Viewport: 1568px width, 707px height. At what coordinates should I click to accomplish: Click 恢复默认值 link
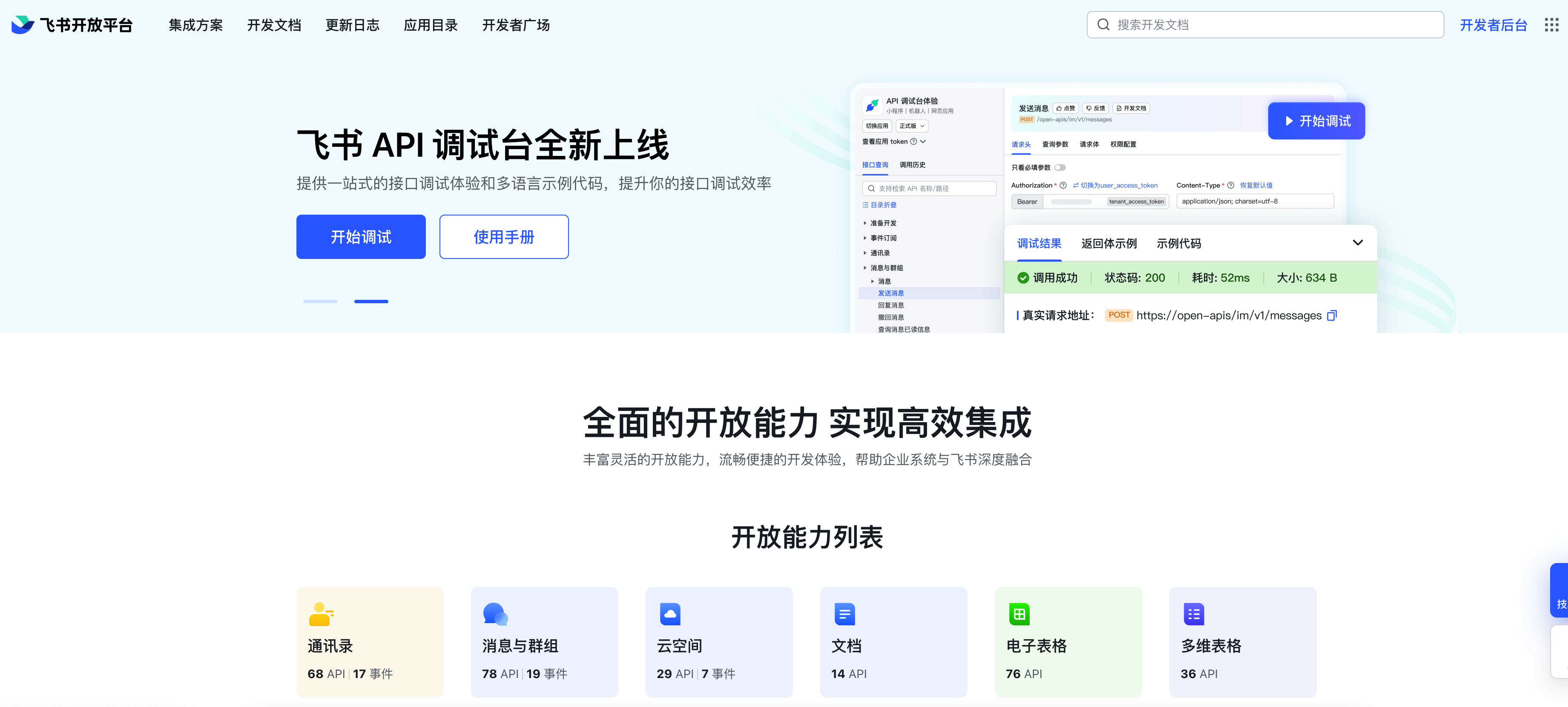pyautogui.click(x=1256, y=185)
